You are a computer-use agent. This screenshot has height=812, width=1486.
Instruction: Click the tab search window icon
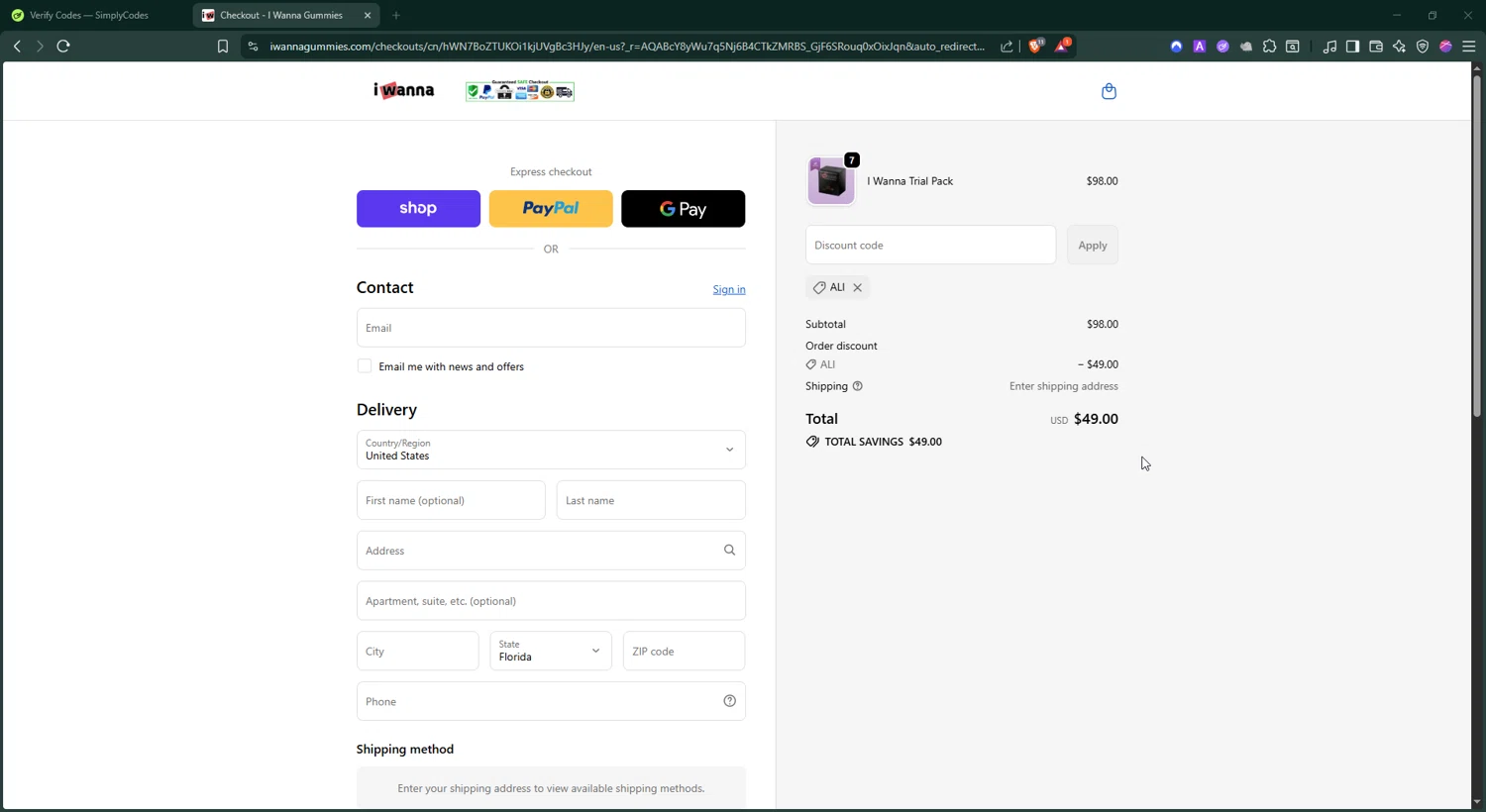pyautogui.click(x=1293, y=47)
